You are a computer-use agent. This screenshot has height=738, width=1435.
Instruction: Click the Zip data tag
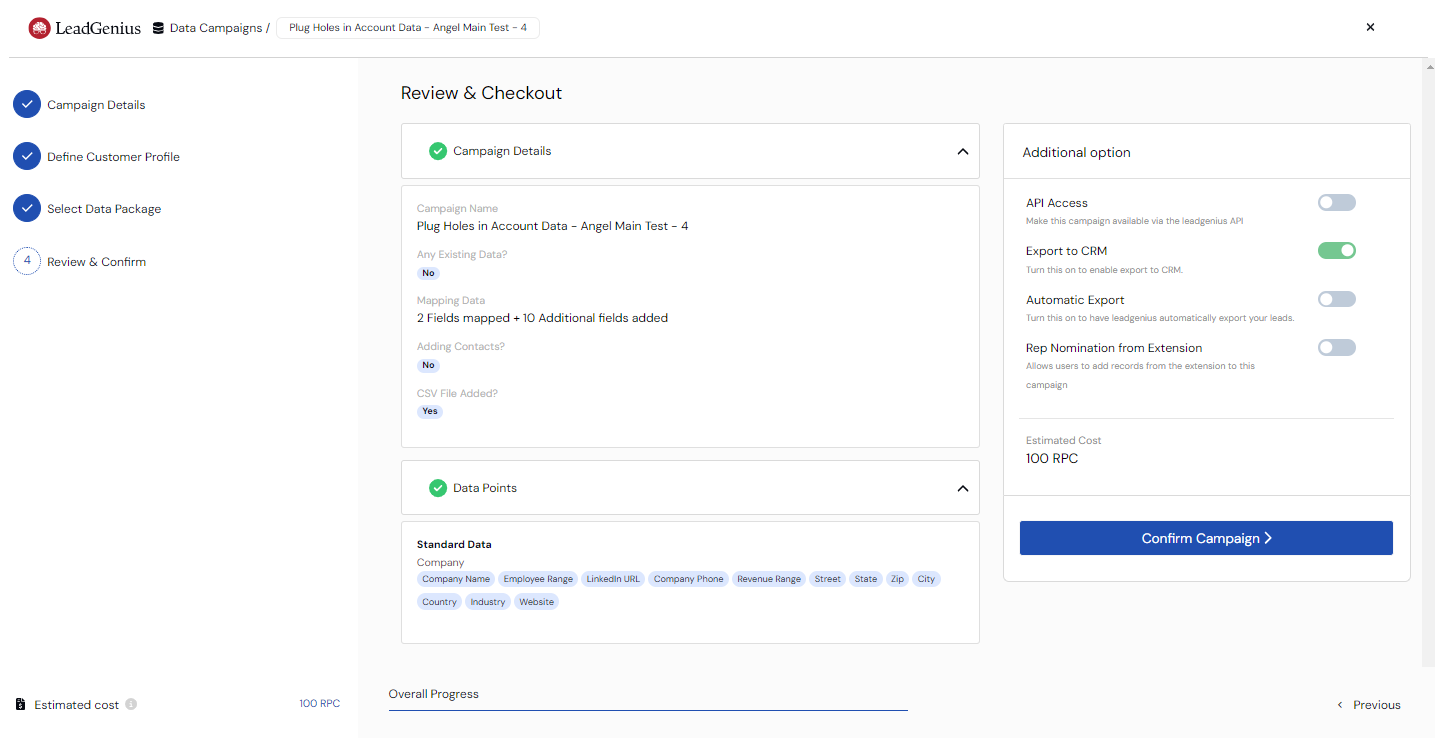click(897, 579)
